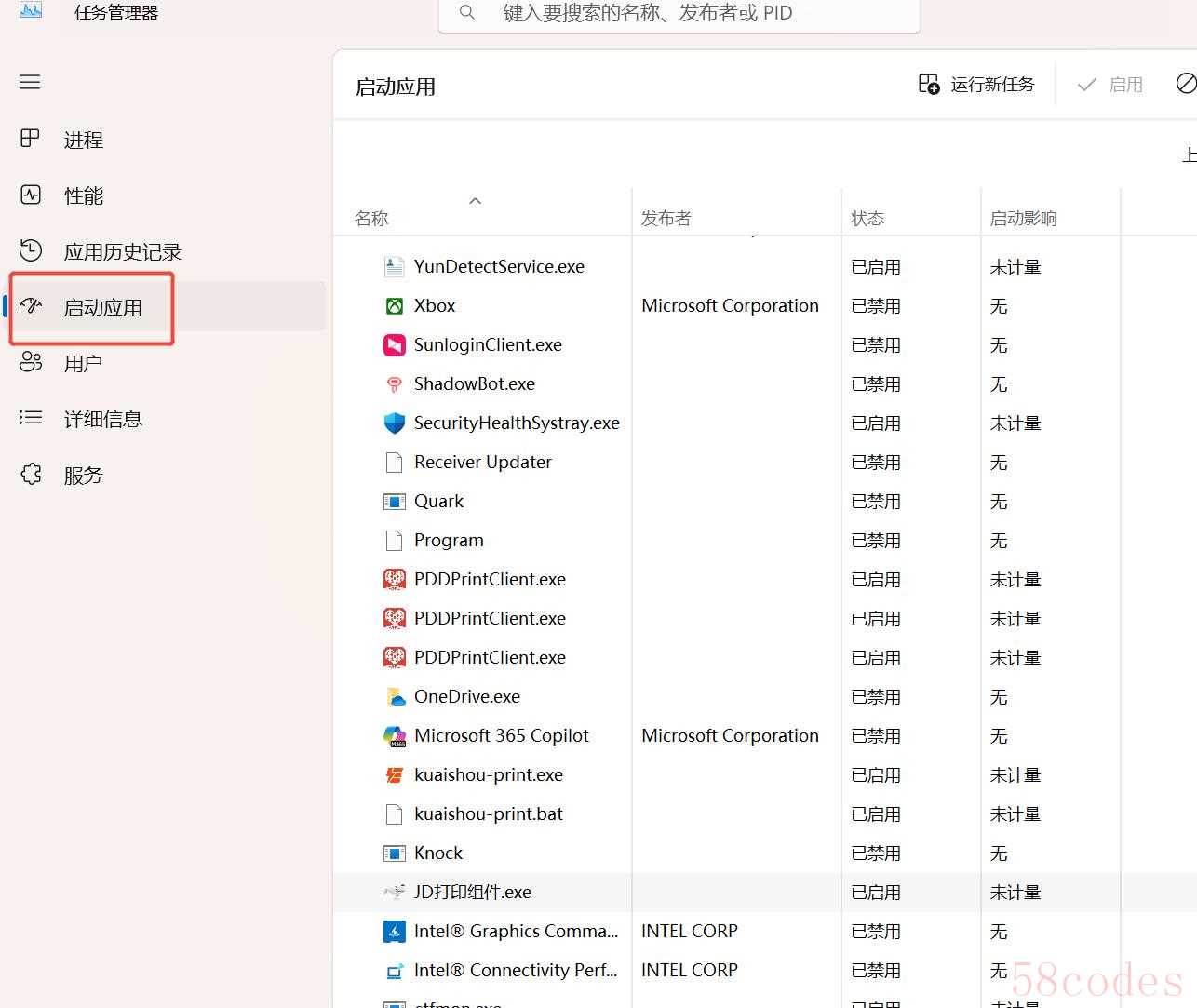This screenshot has width=1197, height=1008.
Task: Click the ShadowBot.exe icon
Action: [x=395, y=383]
